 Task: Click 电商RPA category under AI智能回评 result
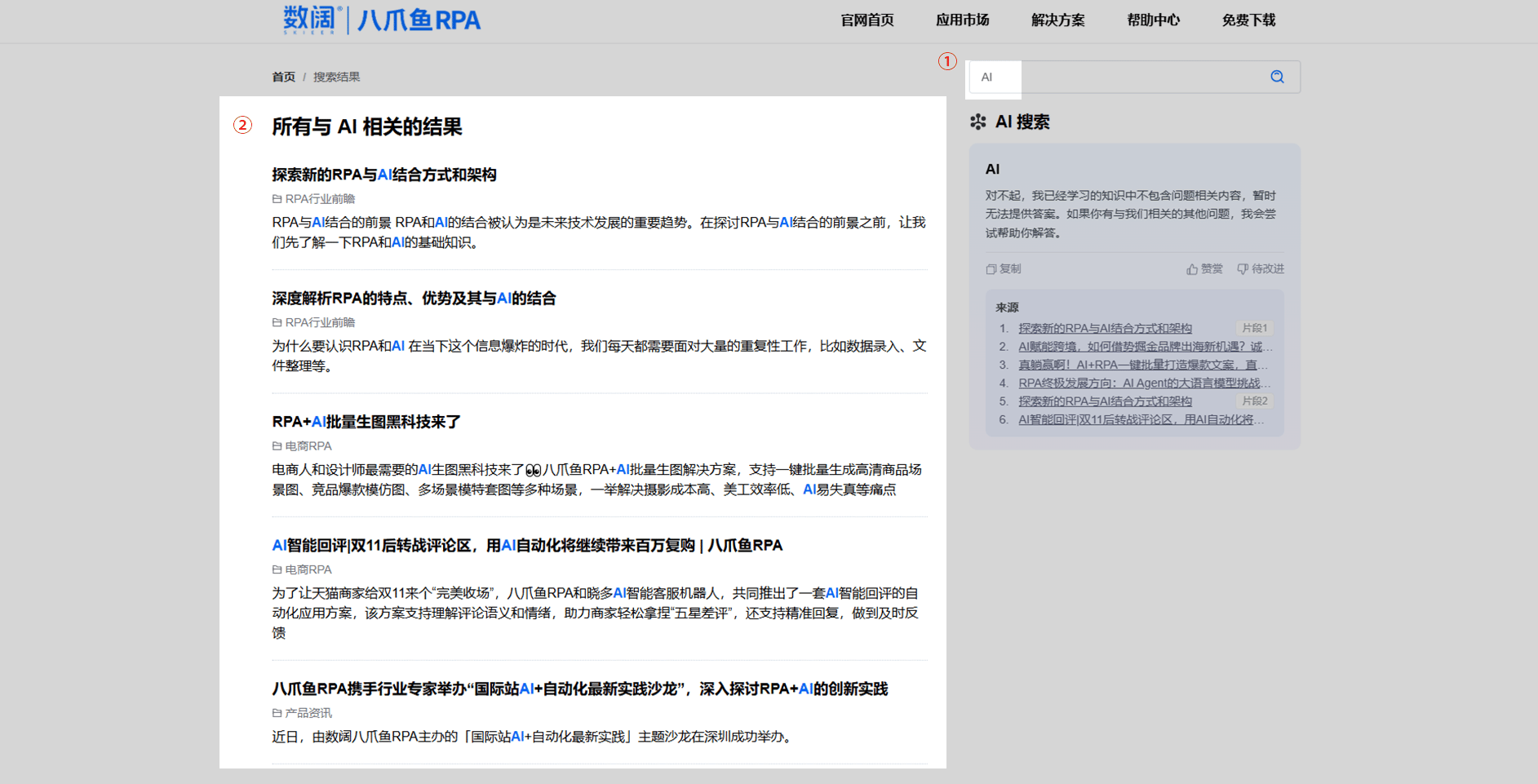308,569
